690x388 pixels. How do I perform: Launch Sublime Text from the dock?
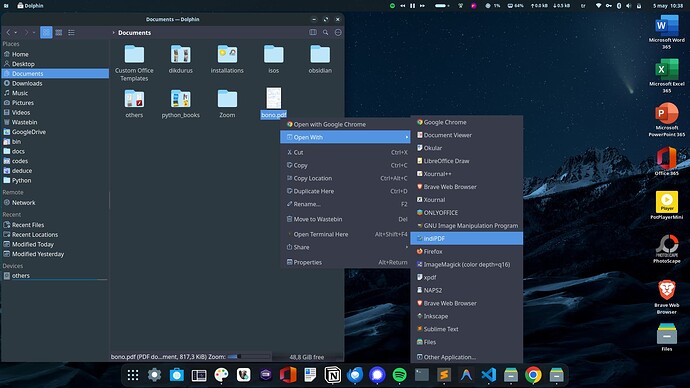click(444, 375)
